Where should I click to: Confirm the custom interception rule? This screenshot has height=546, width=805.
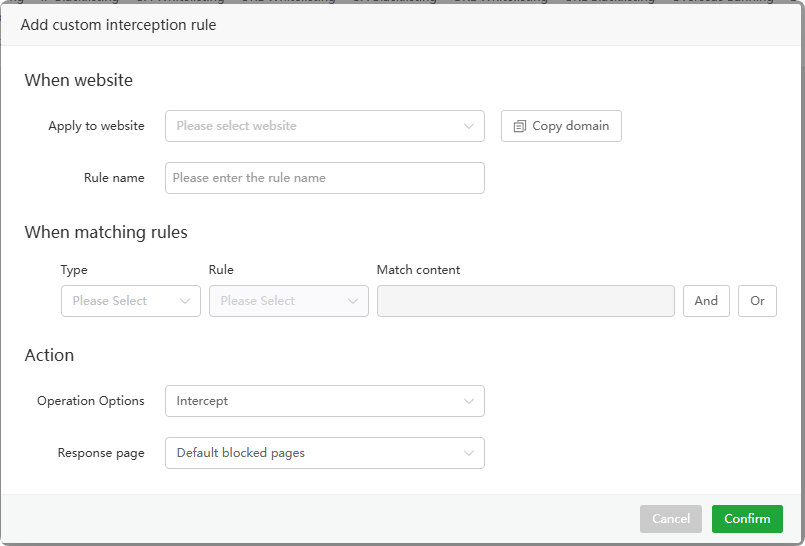pyautogui.click(x=747, y=519)
